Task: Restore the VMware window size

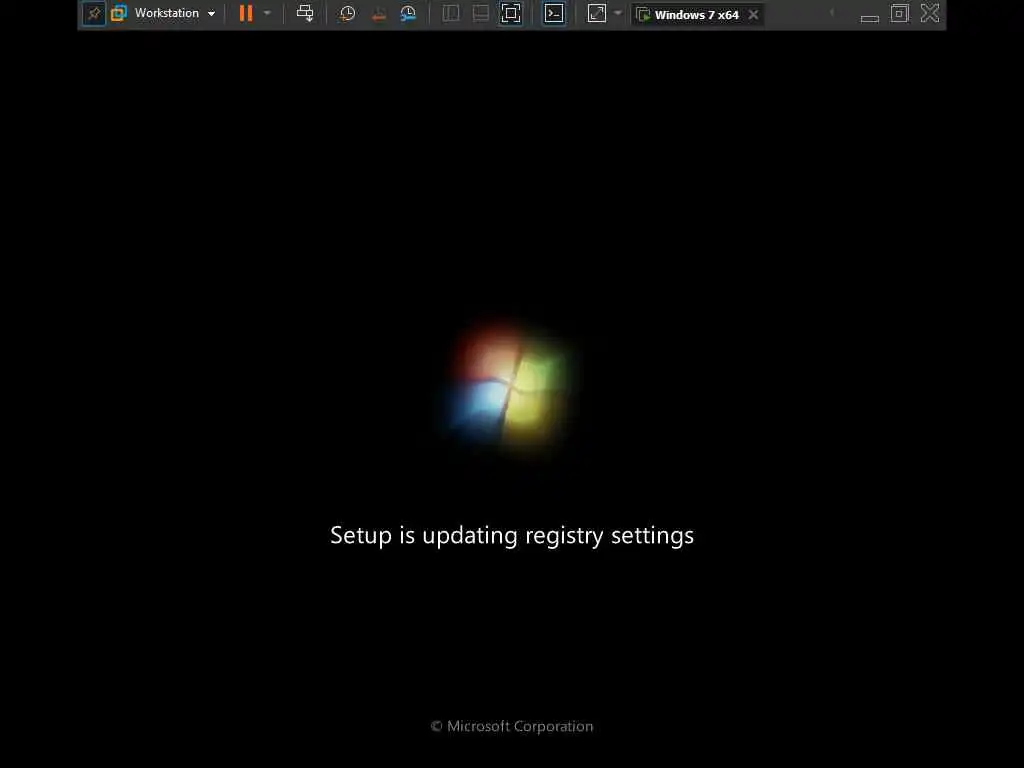Action: click(x=900, y=13)
